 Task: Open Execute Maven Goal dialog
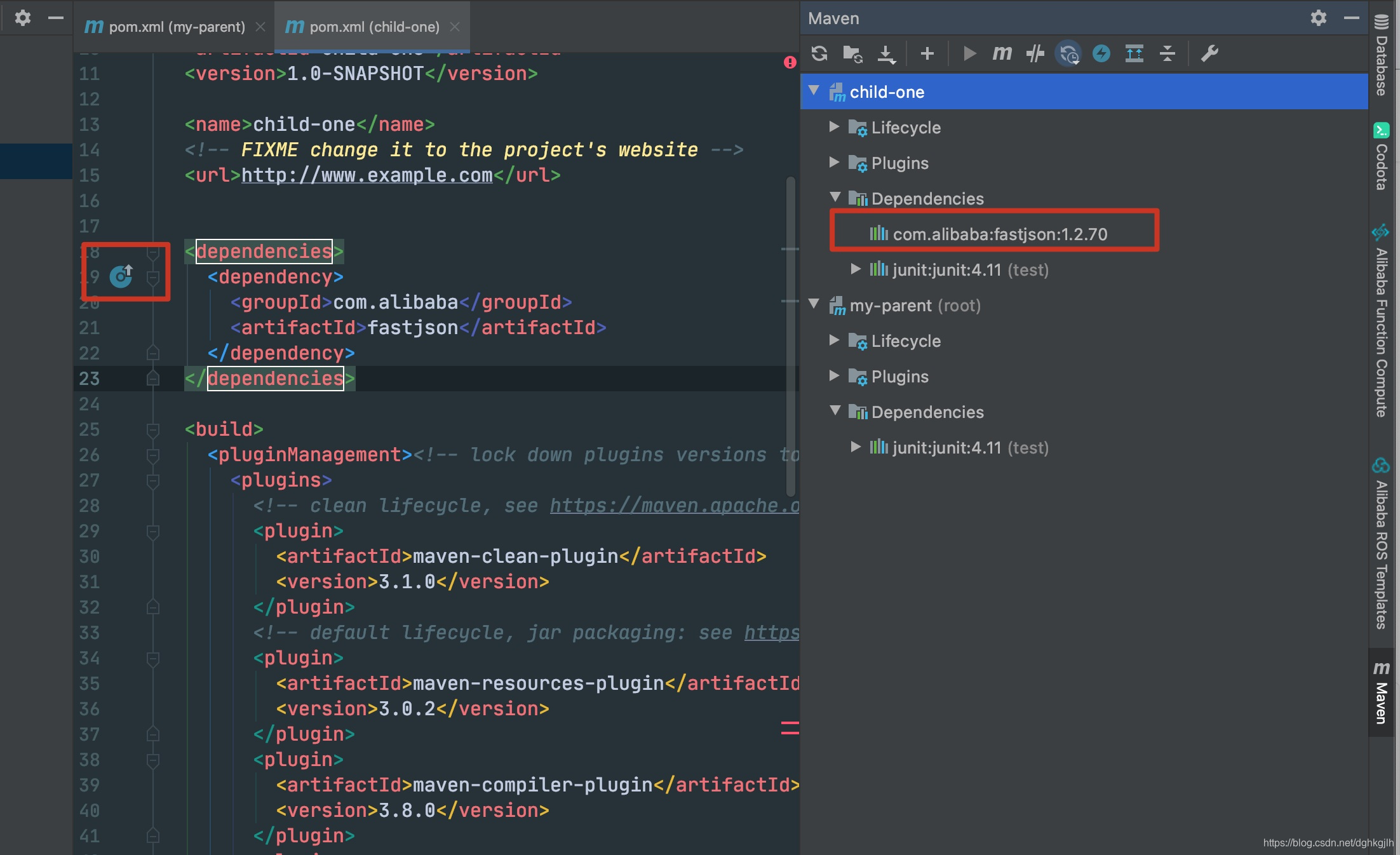click(1002, 53)
